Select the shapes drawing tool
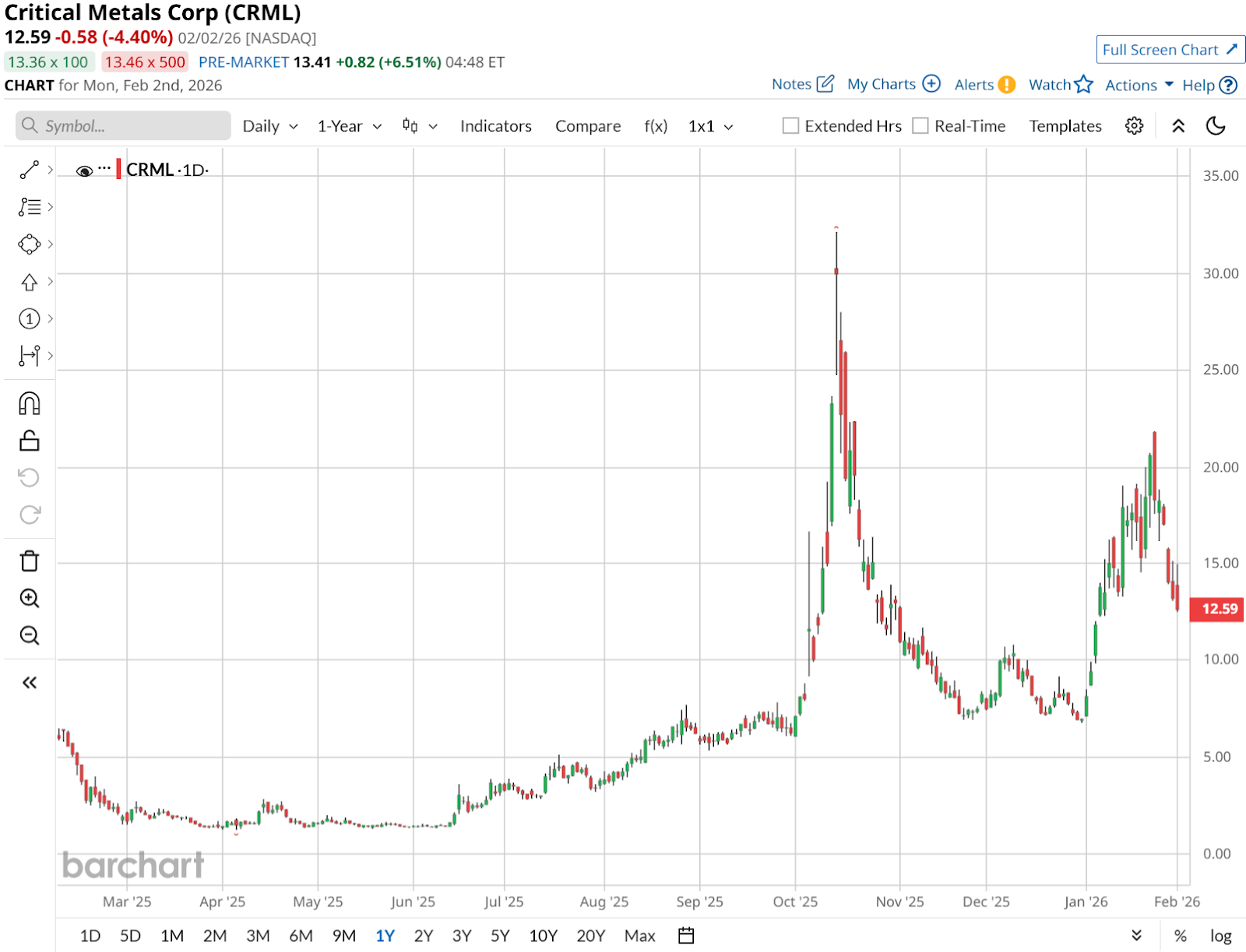The width and height of the screenshot is (1246, 952). click(30, 244)
